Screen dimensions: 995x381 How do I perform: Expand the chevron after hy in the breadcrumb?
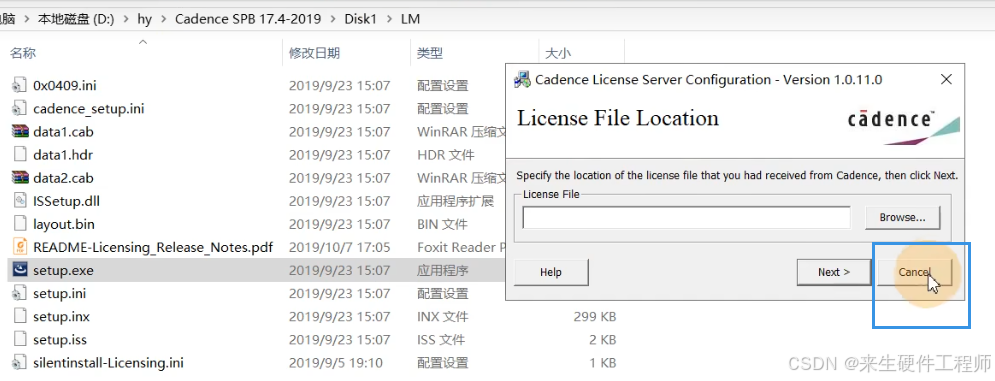[164, 19]
